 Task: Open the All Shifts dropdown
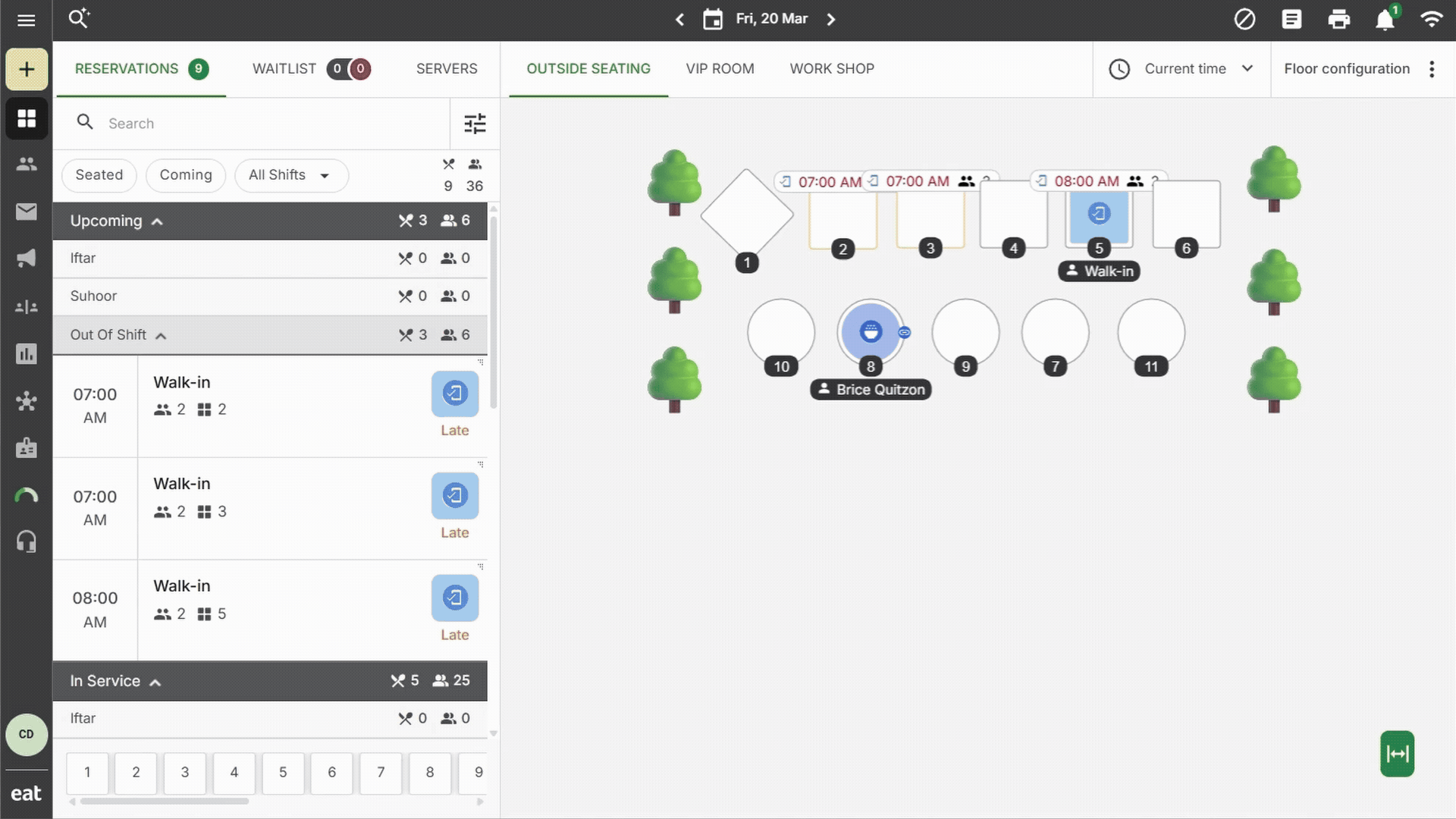point(290,175)
